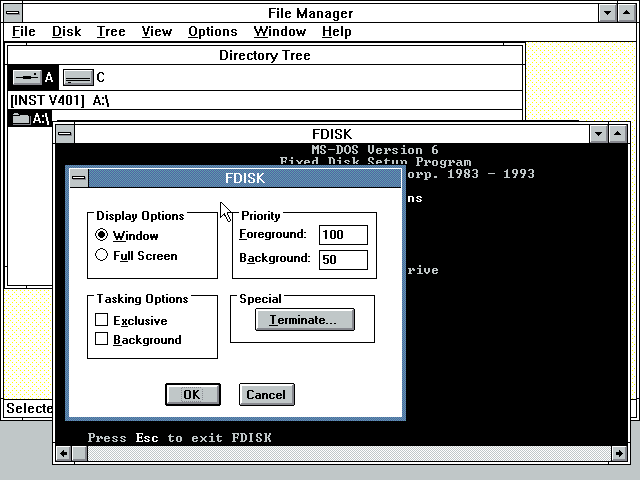Maximize the FDISK window

(x=618, y=133)
